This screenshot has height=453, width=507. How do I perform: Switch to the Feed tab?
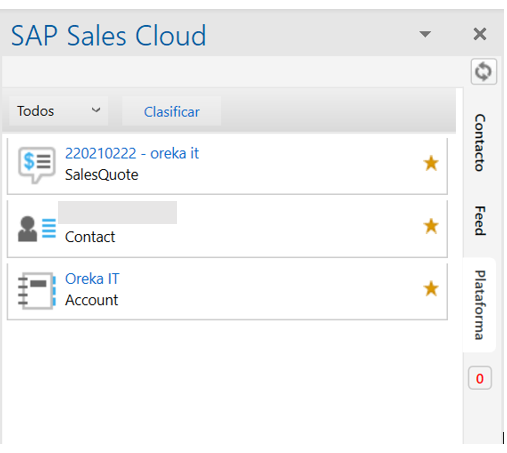pyautogui.click(x=480, y=221)
